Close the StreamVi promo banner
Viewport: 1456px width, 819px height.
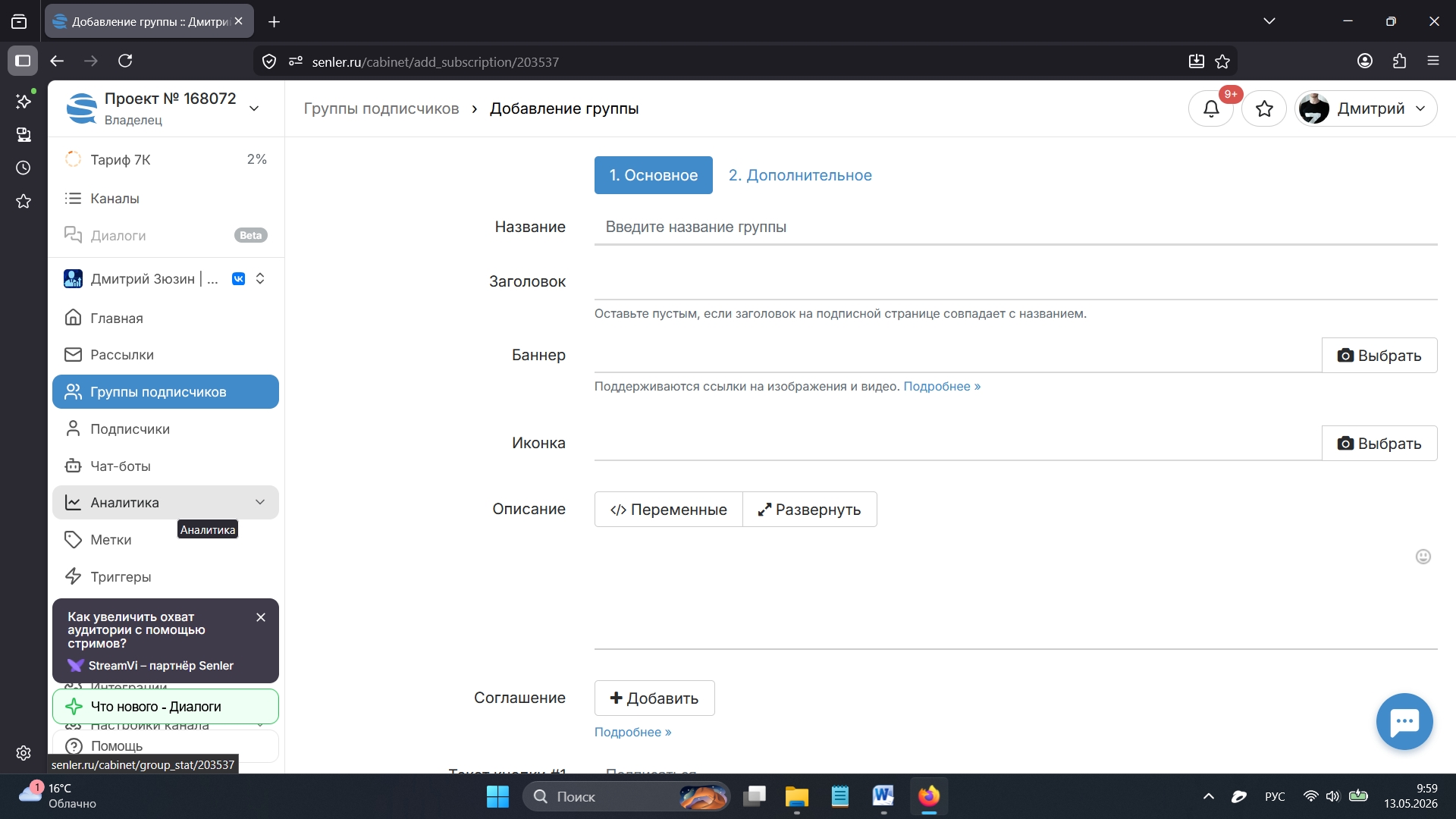coord(261,617)
